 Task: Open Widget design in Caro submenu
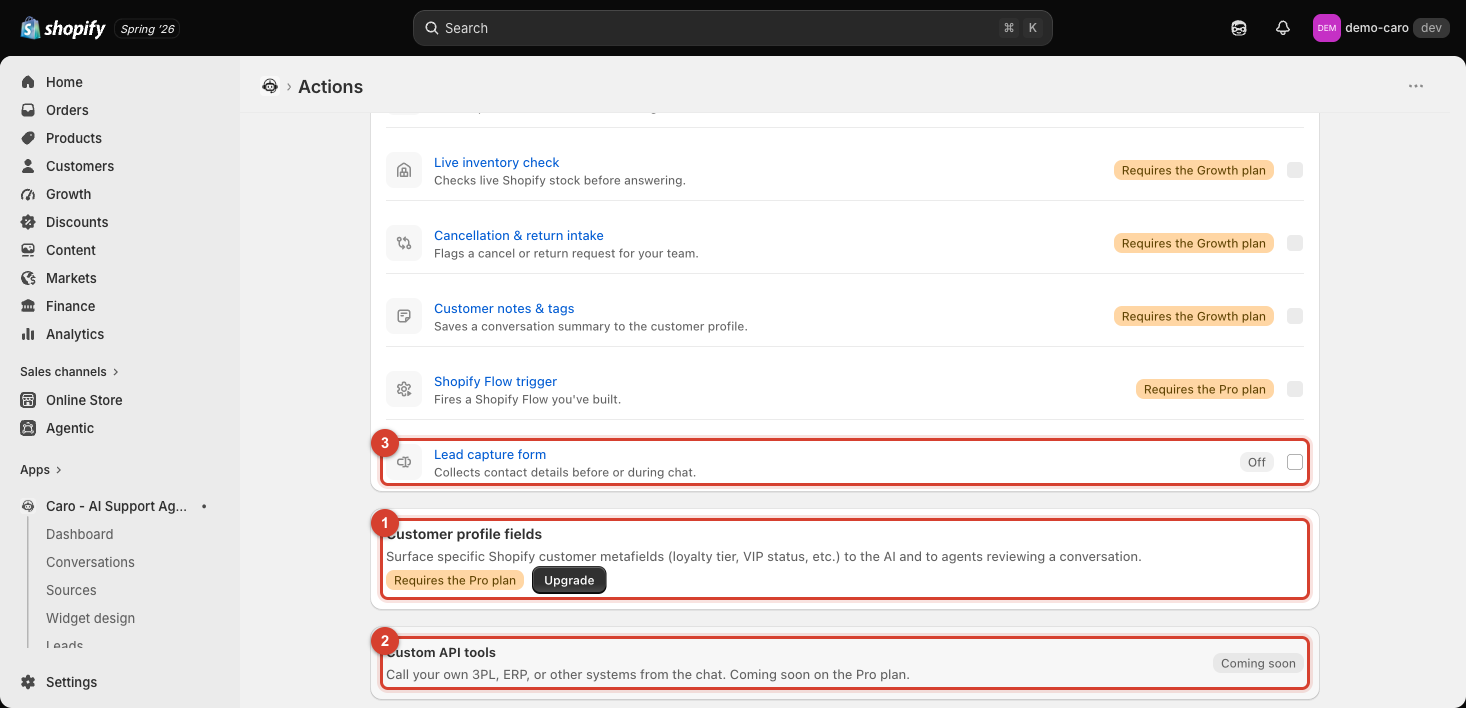click(90, 618)
